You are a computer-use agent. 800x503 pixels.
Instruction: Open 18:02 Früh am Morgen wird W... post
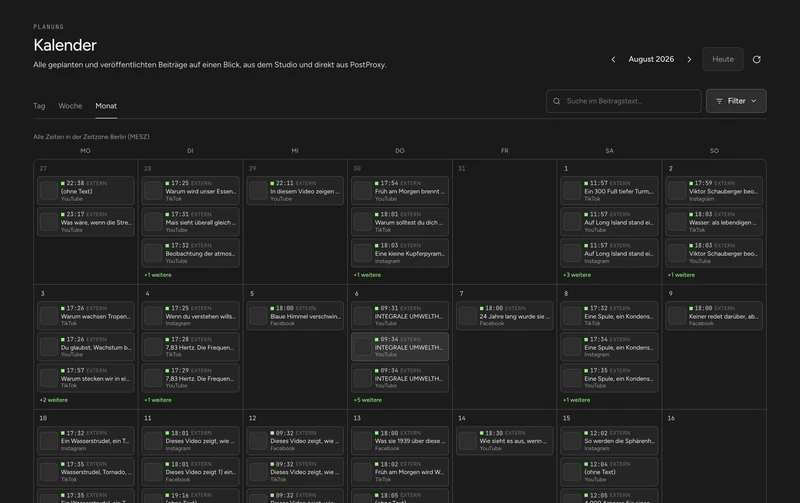pyautogui.click(x=400, y=472)
